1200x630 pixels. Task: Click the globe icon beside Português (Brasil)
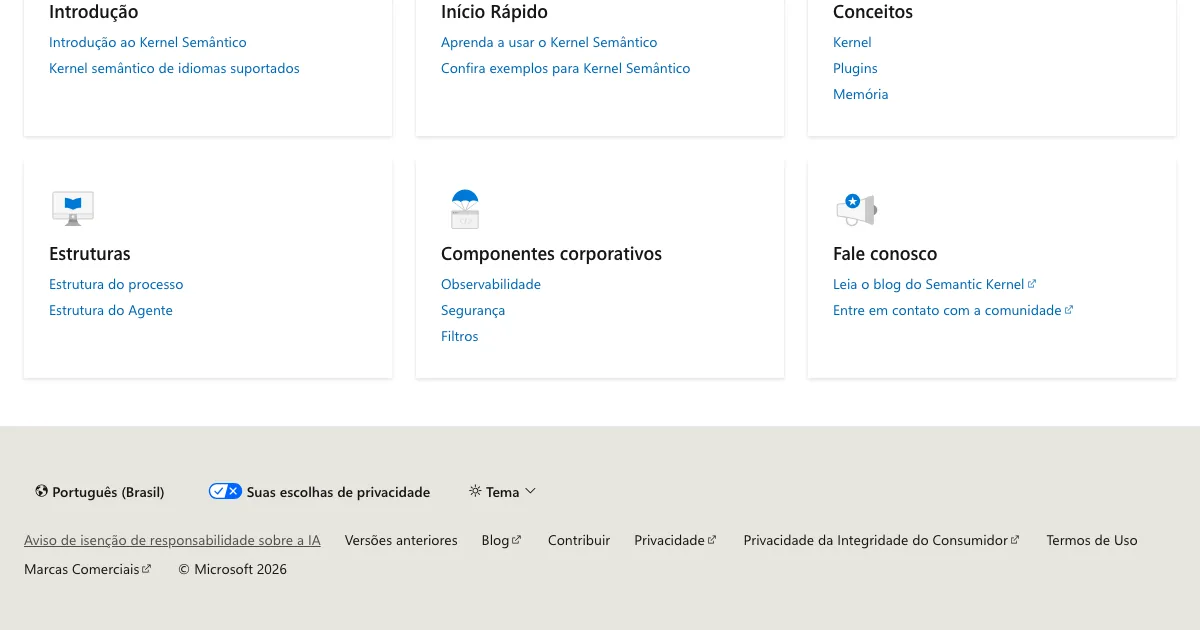41,491
